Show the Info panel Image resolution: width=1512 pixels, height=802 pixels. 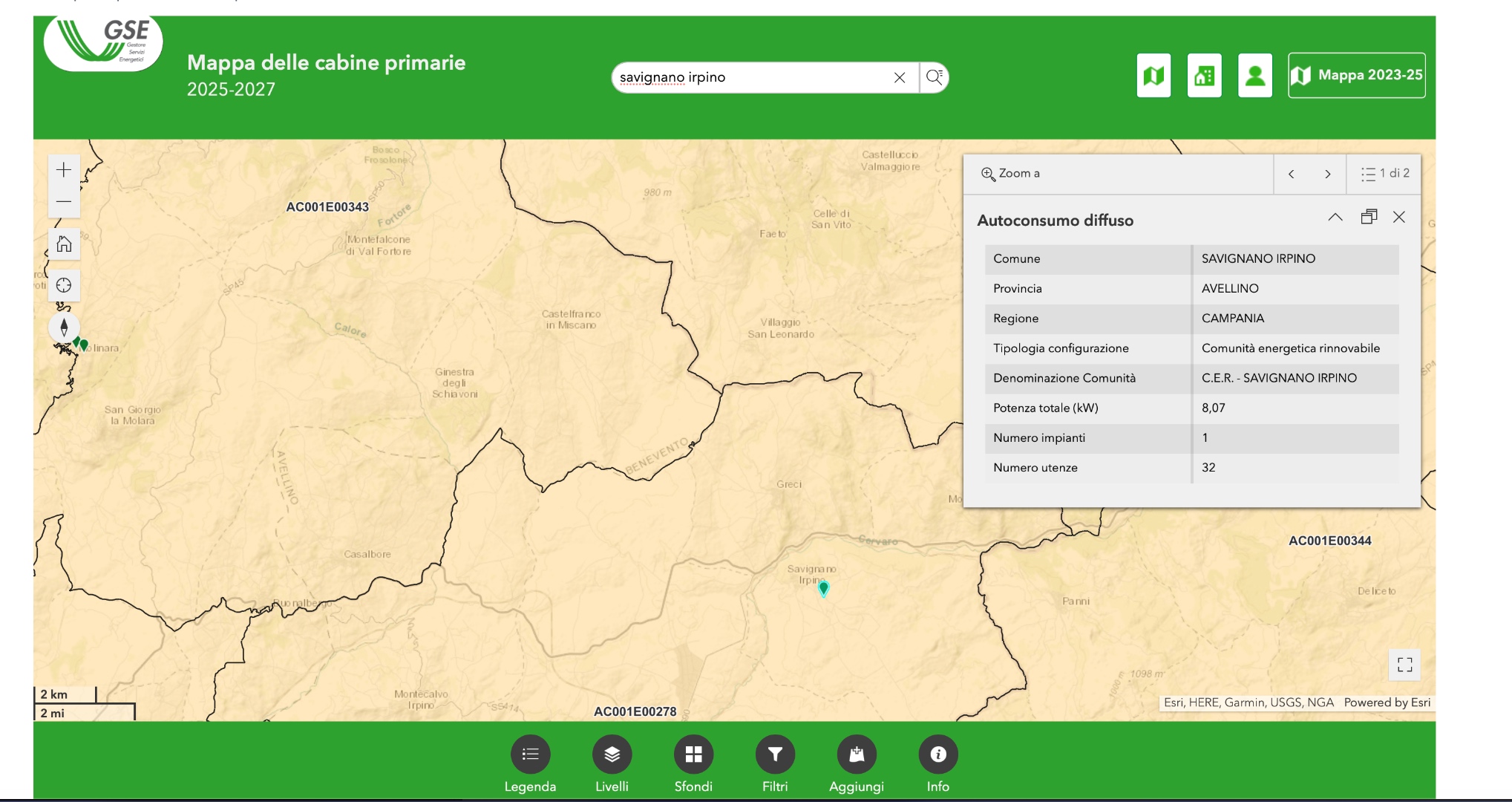[x=938, y=754]
